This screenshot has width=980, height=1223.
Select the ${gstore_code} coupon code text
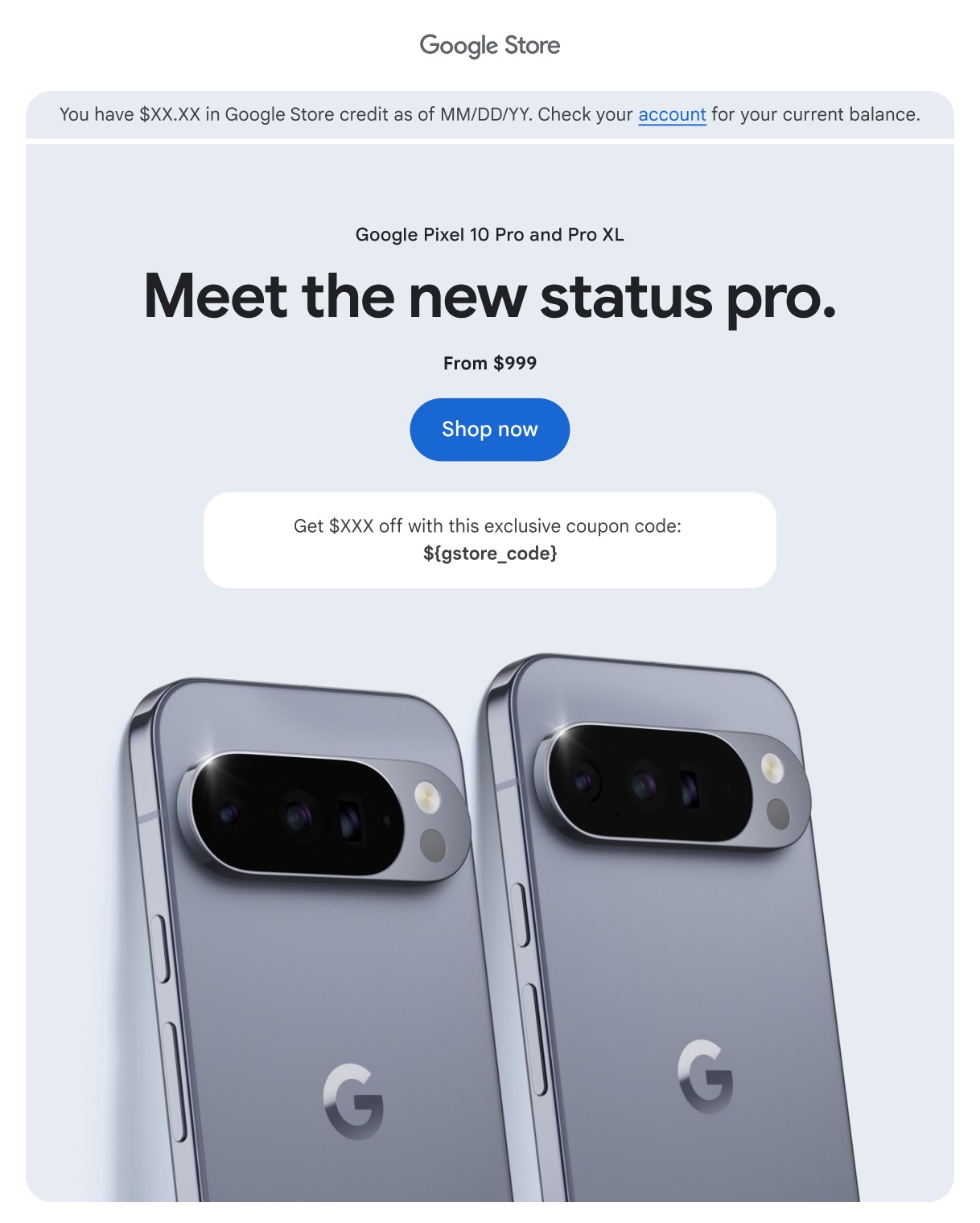[x=490, y=554]
